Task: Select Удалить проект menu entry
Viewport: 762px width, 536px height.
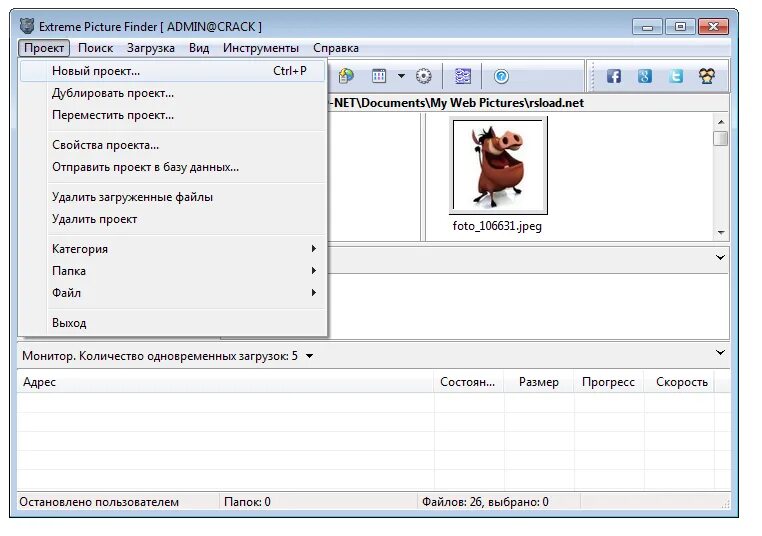Action: (172, 219)
